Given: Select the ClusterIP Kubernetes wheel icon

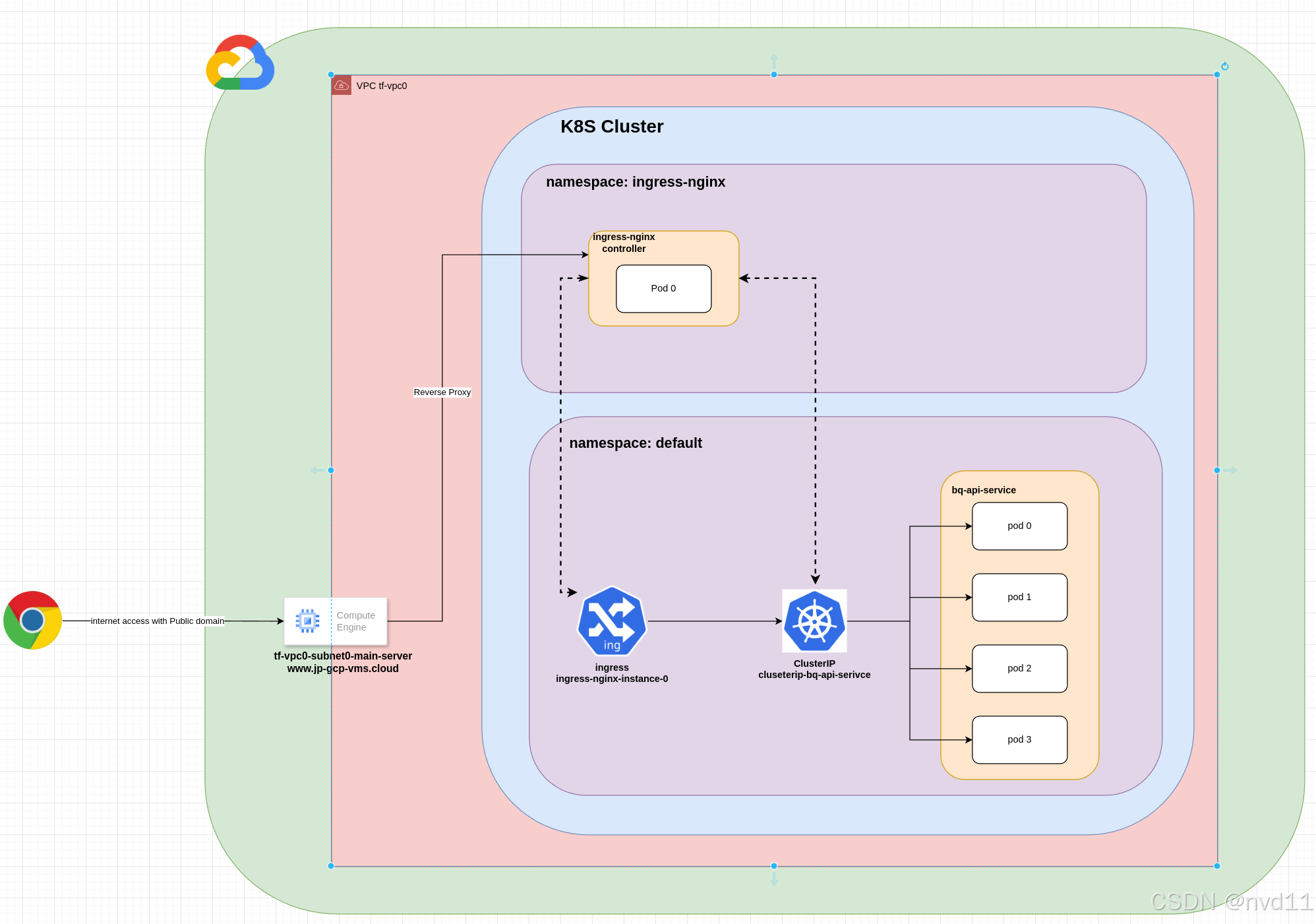Looking at the screenshot, I should click(x=814, y=621).
